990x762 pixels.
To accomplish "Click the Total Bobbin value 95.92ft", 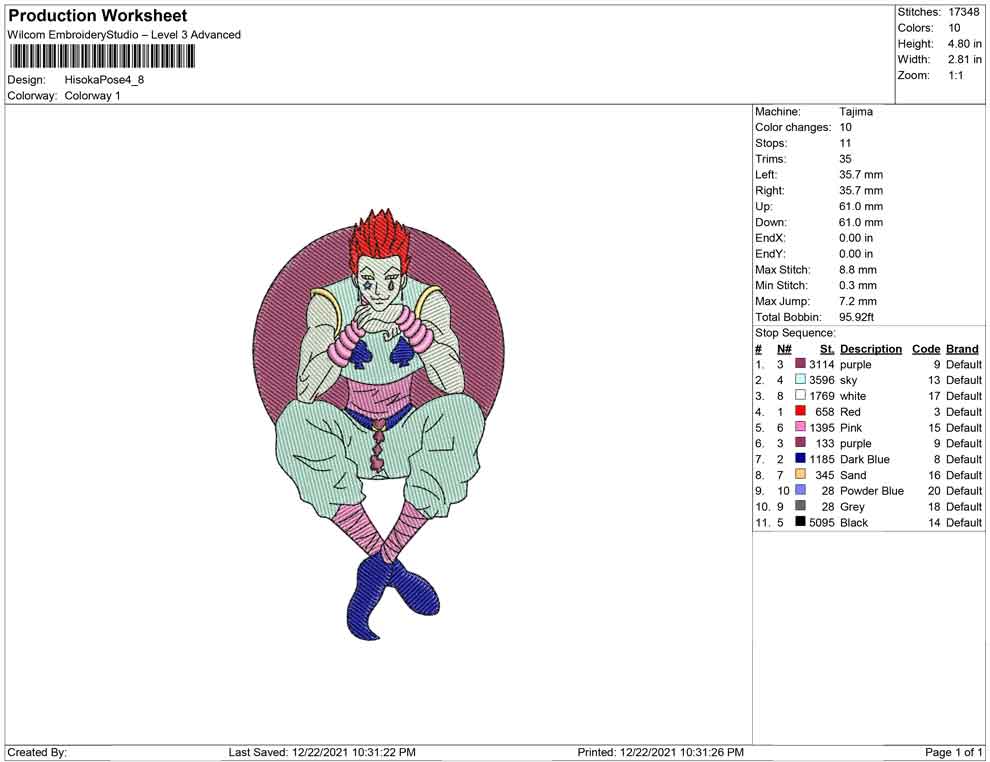I will [856, 317].
